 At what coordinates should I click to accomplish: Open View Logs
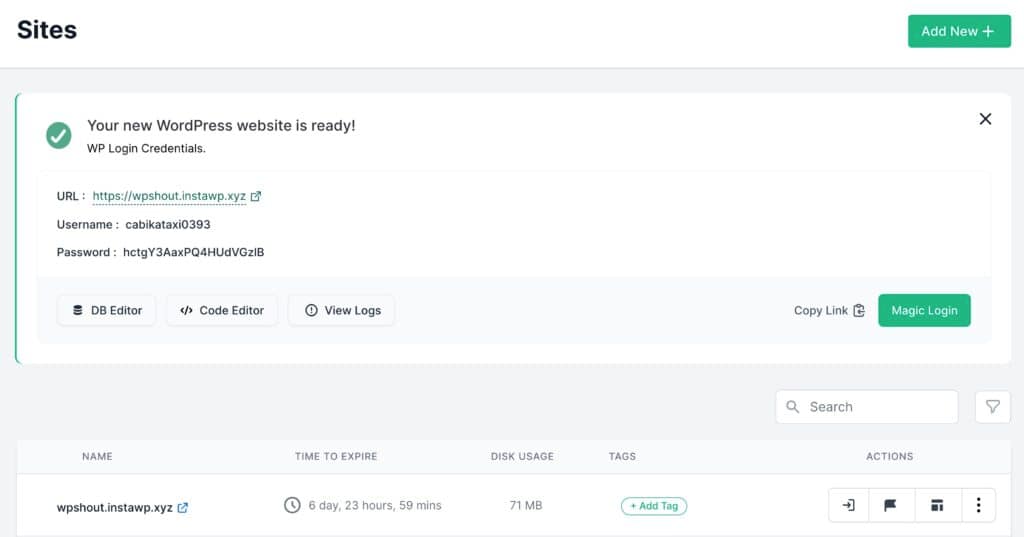pos(342,310)
